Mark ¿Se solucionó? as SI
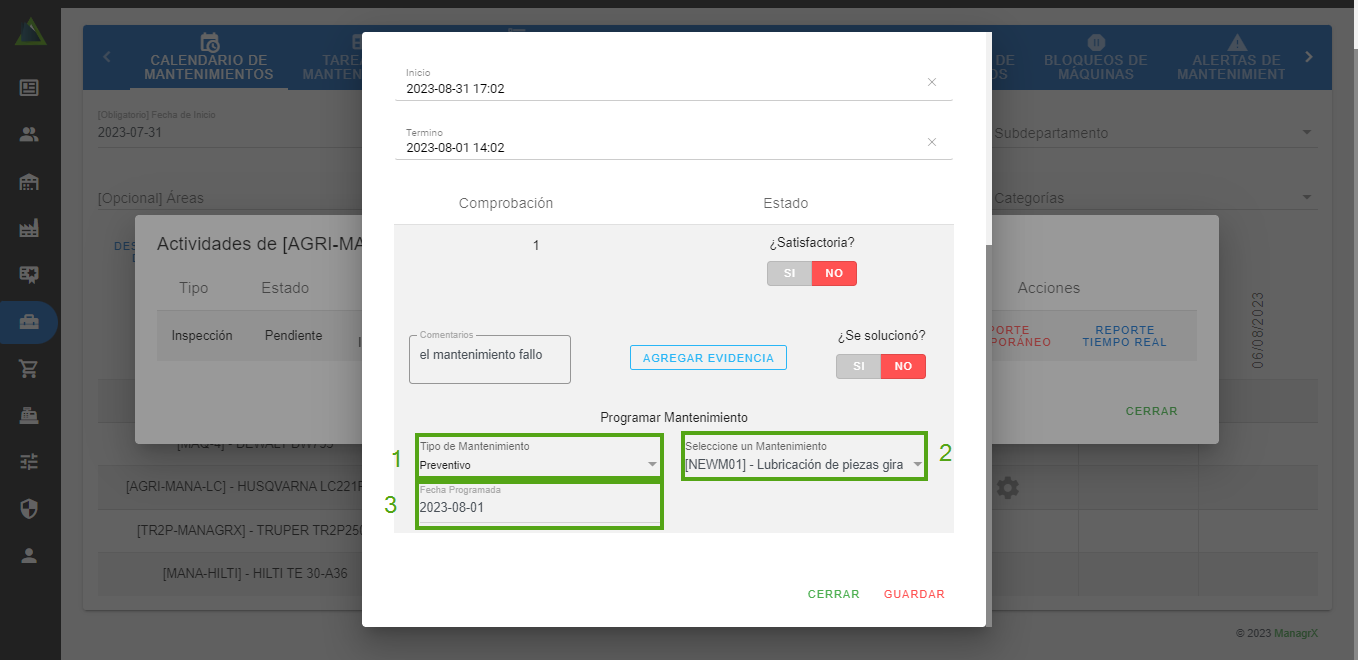The width and height of the screenshot is (1358, 660). (x=858, y=367)
